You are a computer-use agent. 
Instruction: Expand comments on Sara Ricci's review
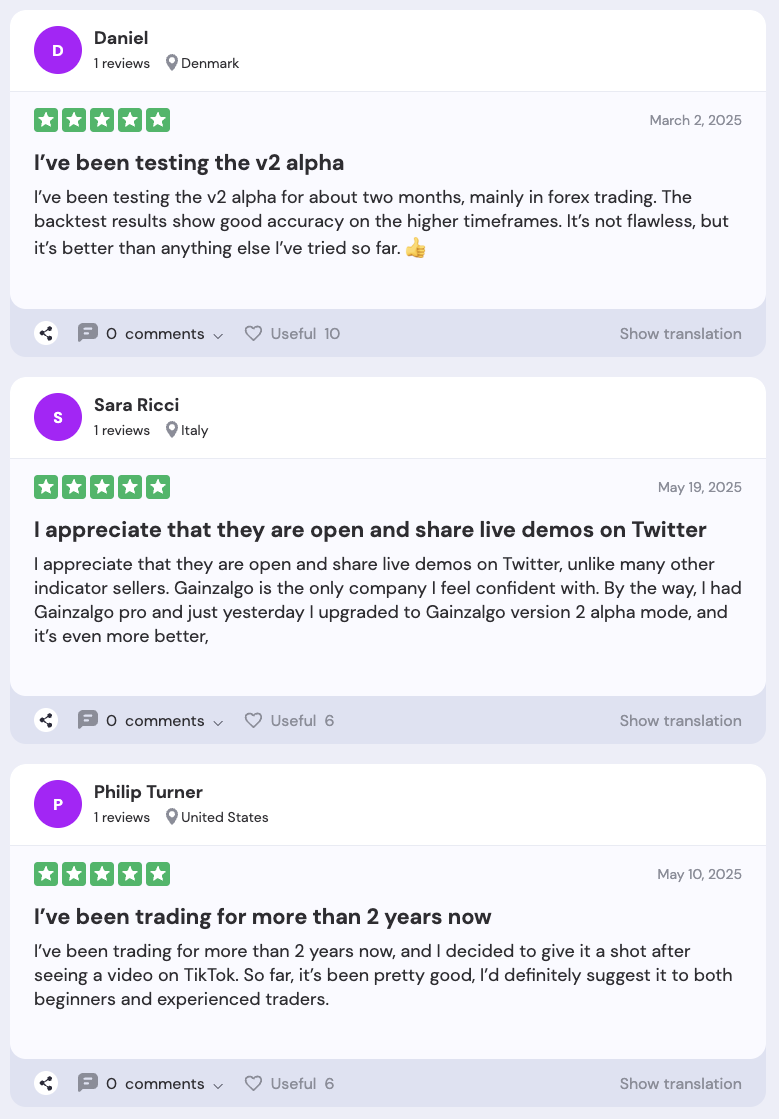(165, 721)
